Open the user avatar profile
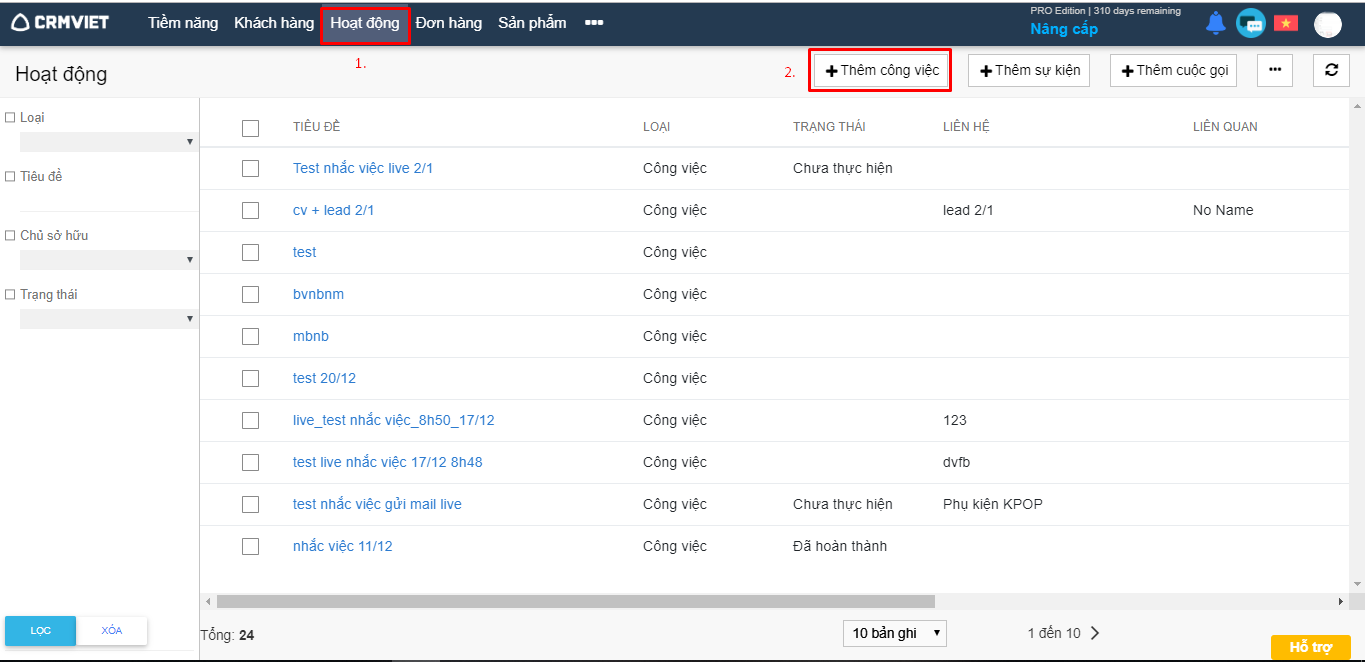 click(1327, 24)
